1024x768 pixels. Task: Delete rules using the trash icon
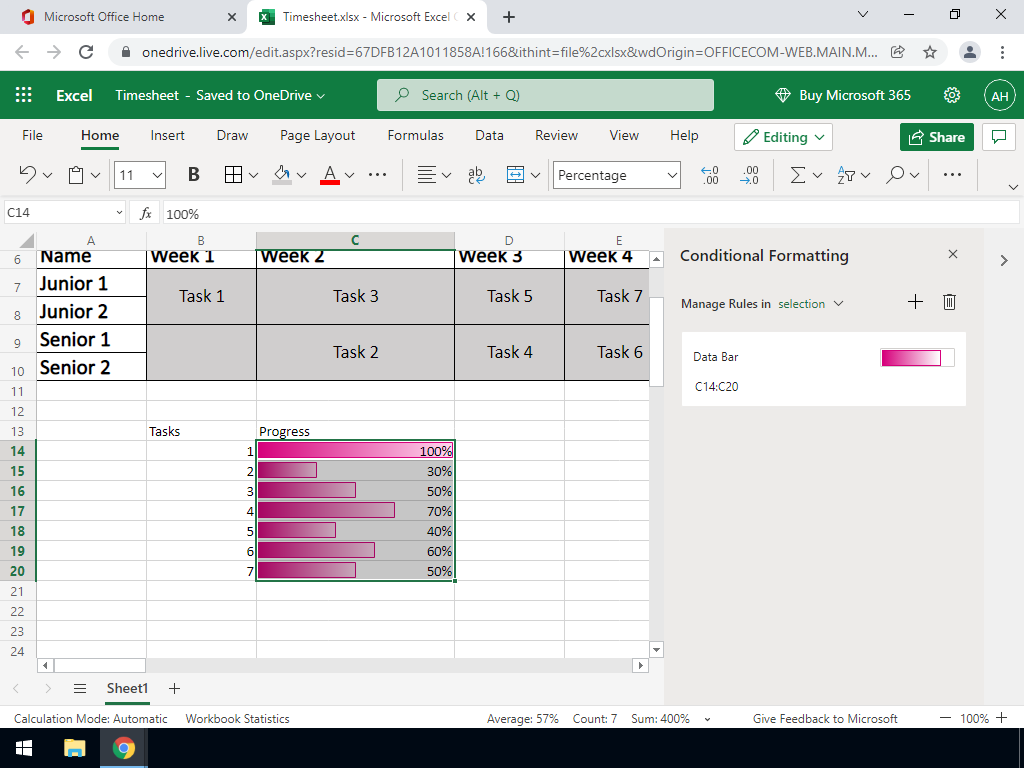click(950, 302)
